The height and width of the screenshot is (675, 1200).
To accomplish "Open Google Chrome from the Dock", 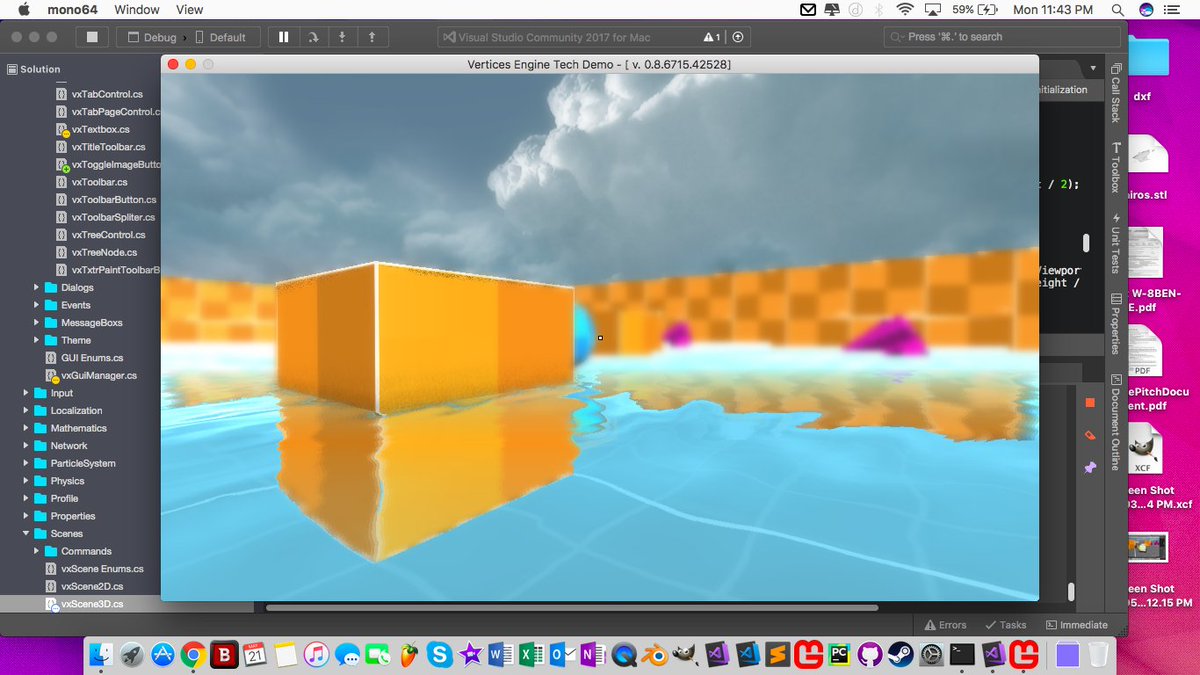I will [x=193, y=655].
